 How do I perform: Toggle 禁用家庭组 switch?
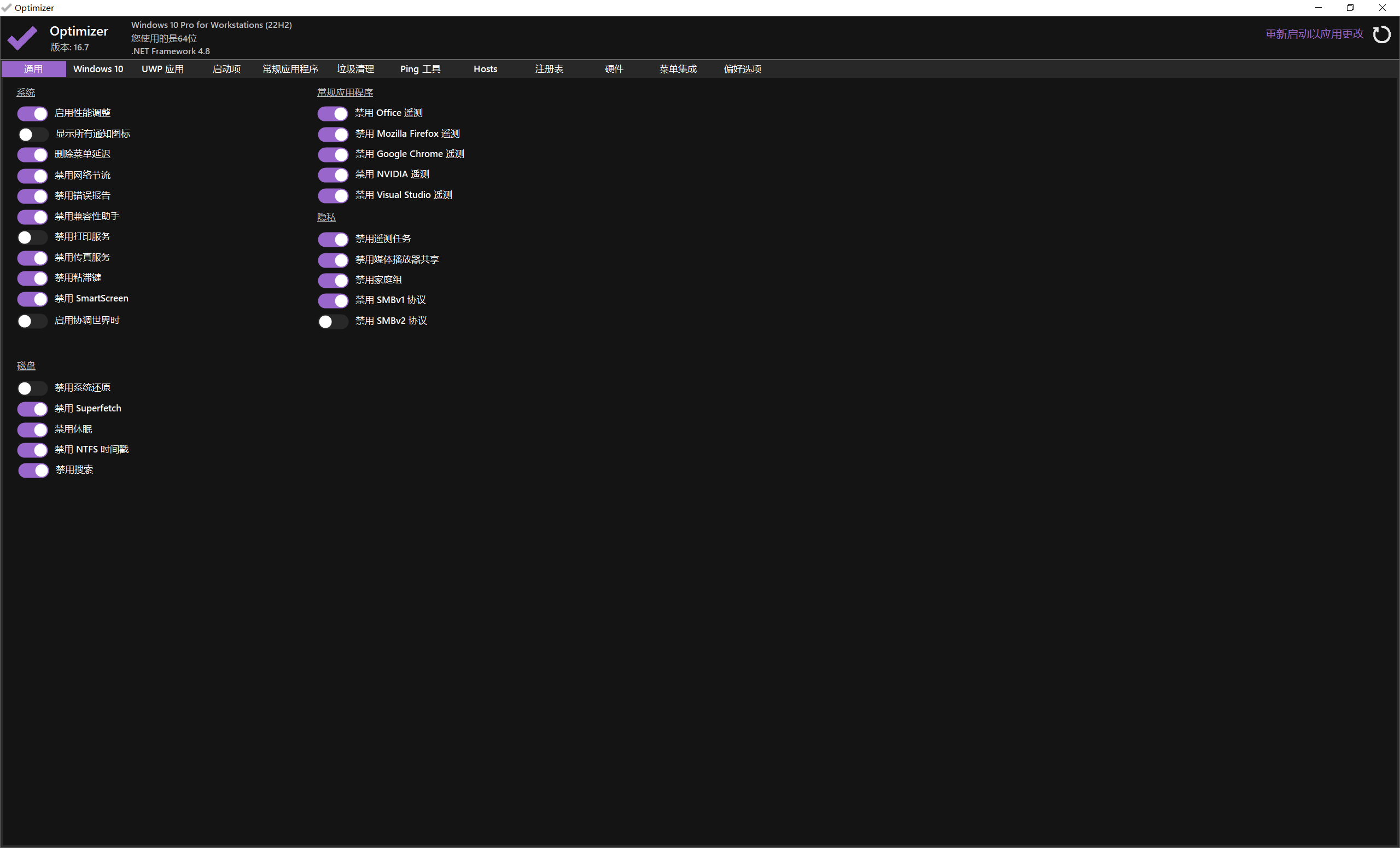click(333, 280)
